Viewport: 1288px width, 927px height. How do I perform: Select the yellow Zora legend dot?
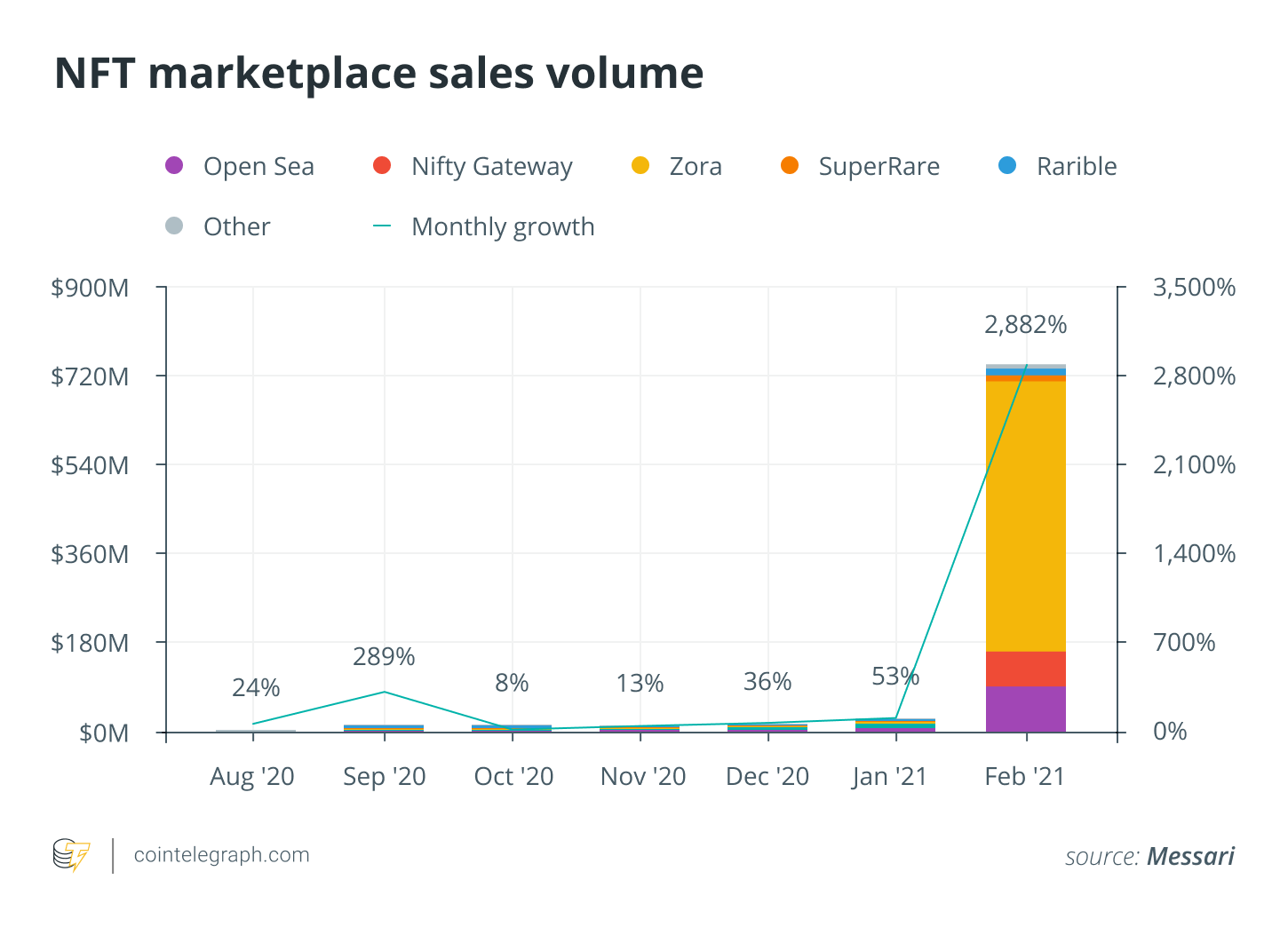pyautogui.click(x=640, y=165)
